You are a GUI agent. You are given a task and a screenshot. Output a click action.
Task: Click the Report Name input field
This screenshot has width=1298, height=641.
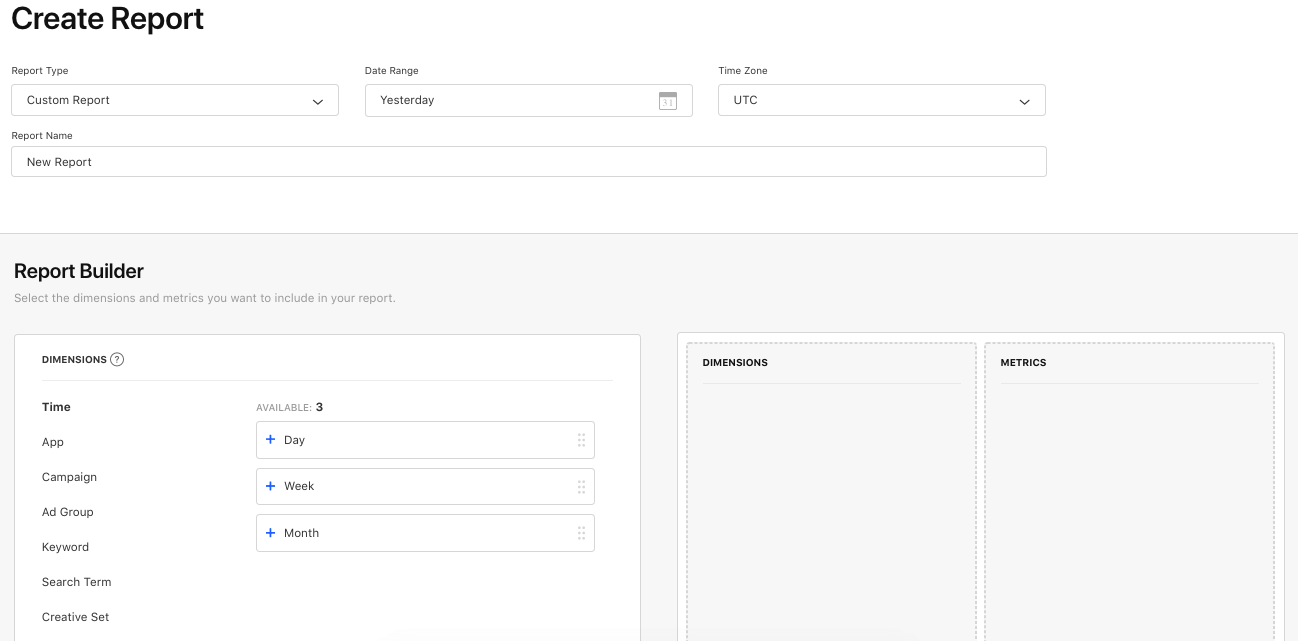(528, 161)
